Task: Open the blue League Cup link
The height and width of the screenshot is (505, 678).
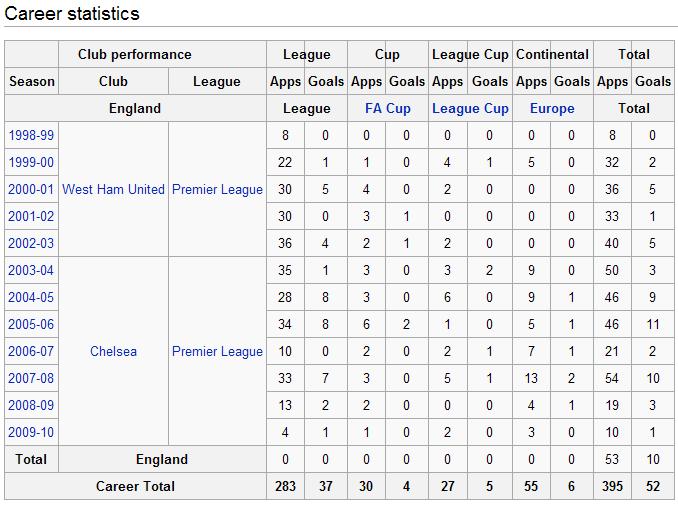Action: 470,108
